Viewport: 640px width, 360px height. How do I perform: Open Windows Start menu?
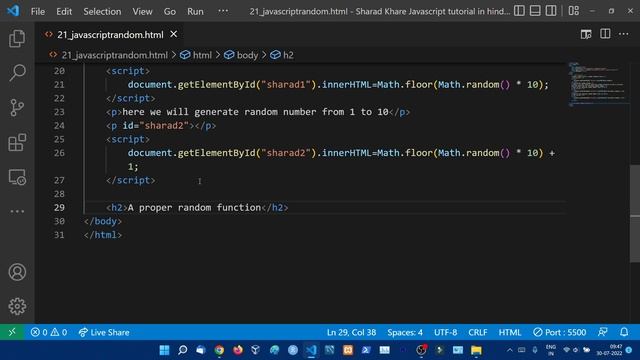tap(164, 350)
